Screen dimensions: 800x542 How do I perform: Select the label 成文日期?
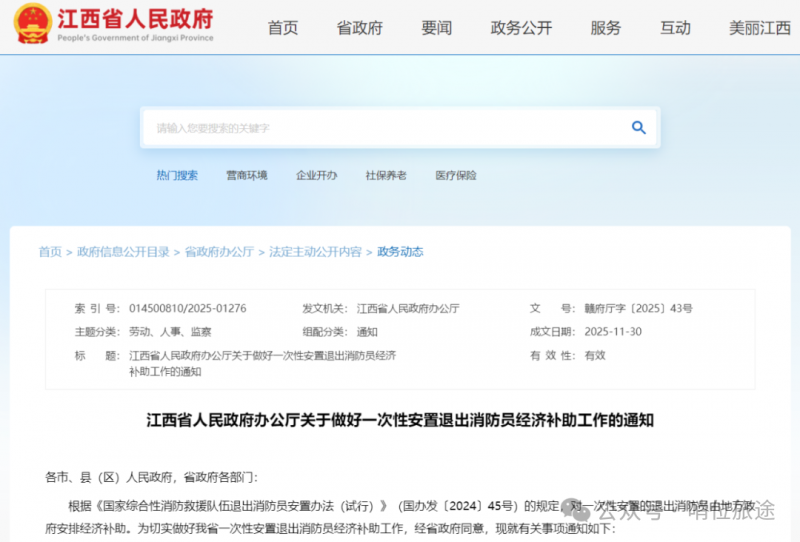(552, 332)
